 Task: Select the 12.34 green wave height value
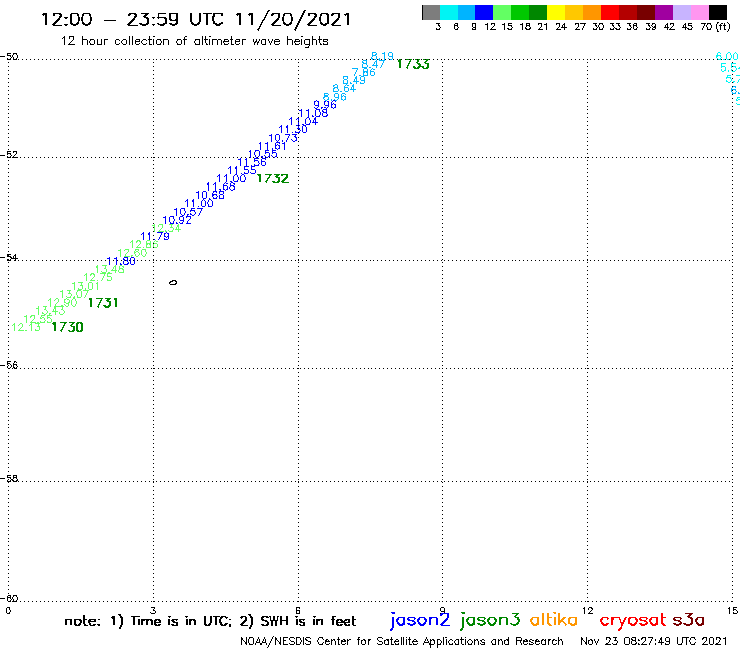pos(166,228)
